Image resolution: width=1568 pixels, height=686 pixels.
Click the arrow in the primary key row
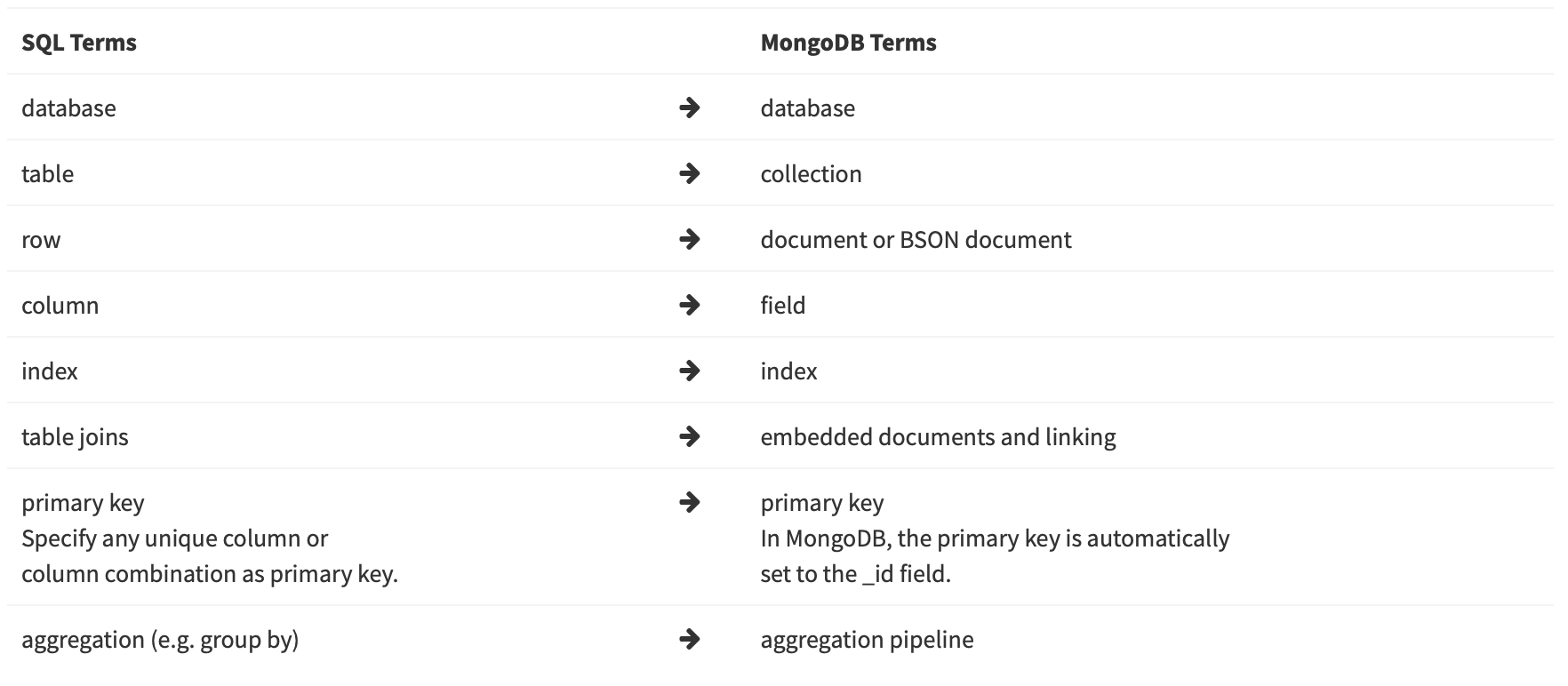tap(689, 502)
